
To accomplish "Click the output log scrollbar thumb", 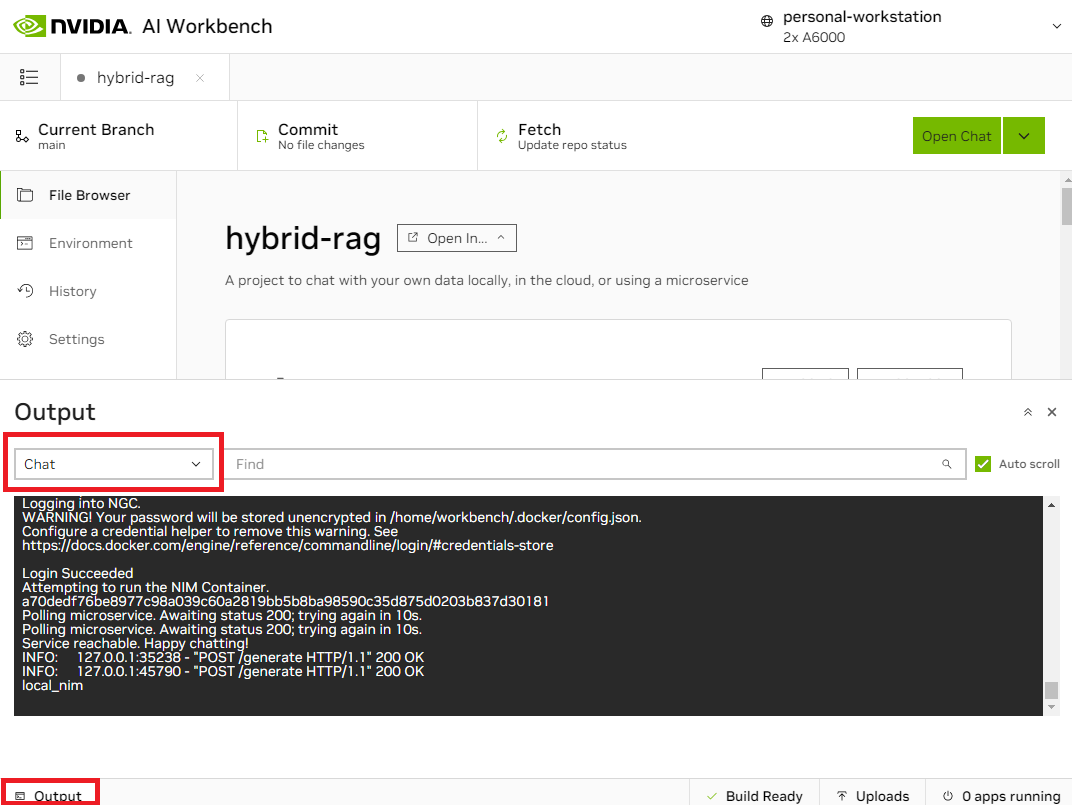I will (1051, 690).
